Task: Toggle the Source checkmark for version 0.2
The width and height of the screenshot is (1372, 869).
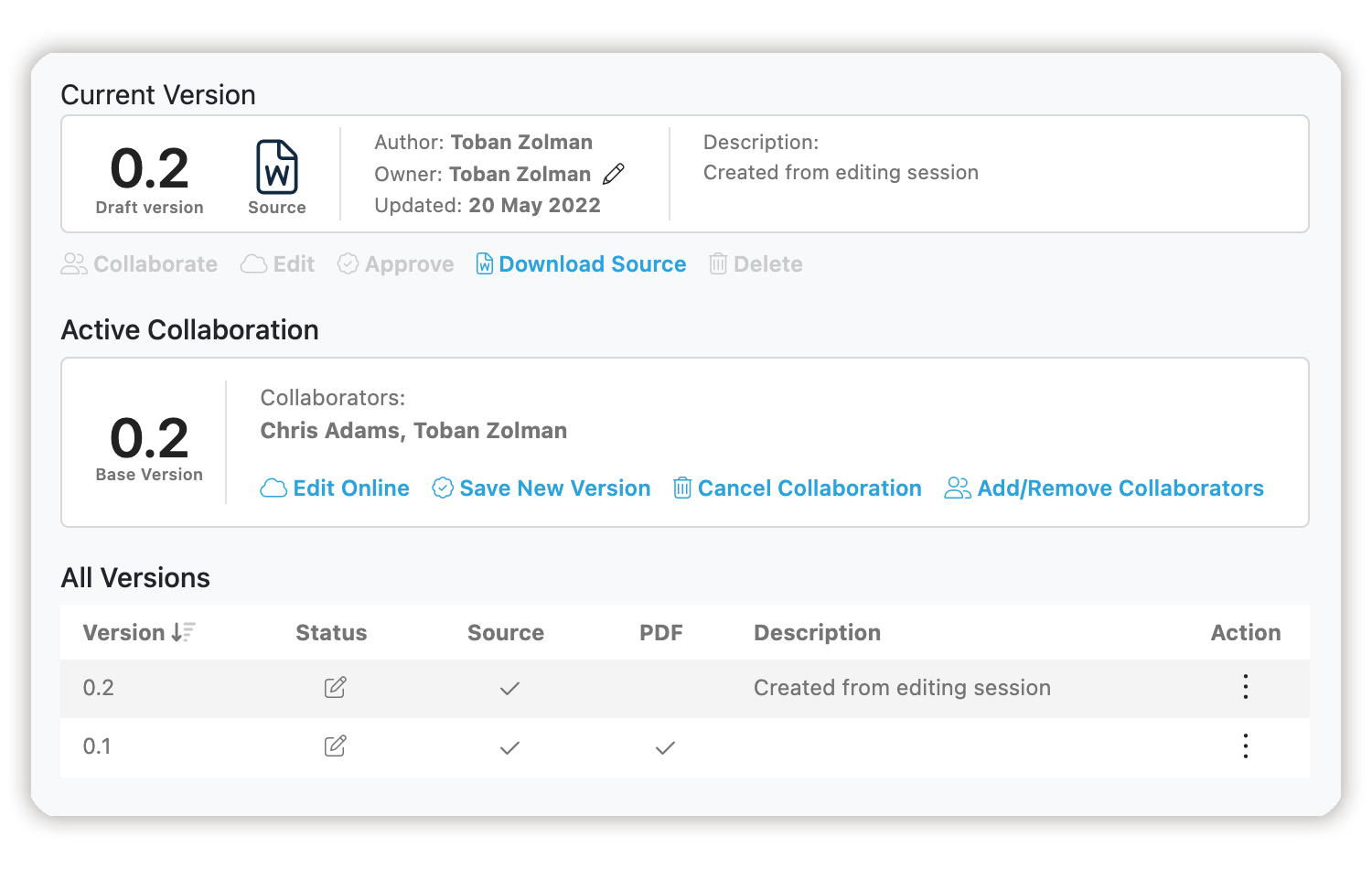Action: (509, 688)
